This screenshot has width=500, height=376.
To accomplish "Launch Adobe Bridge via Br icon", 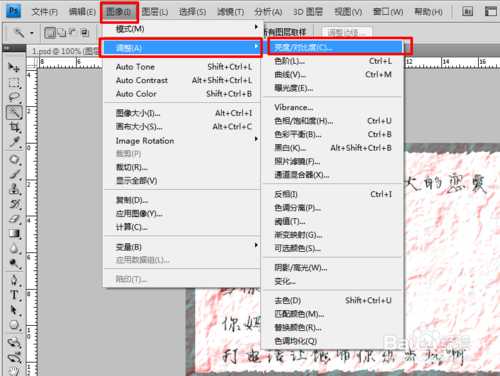I will [468, 12].
